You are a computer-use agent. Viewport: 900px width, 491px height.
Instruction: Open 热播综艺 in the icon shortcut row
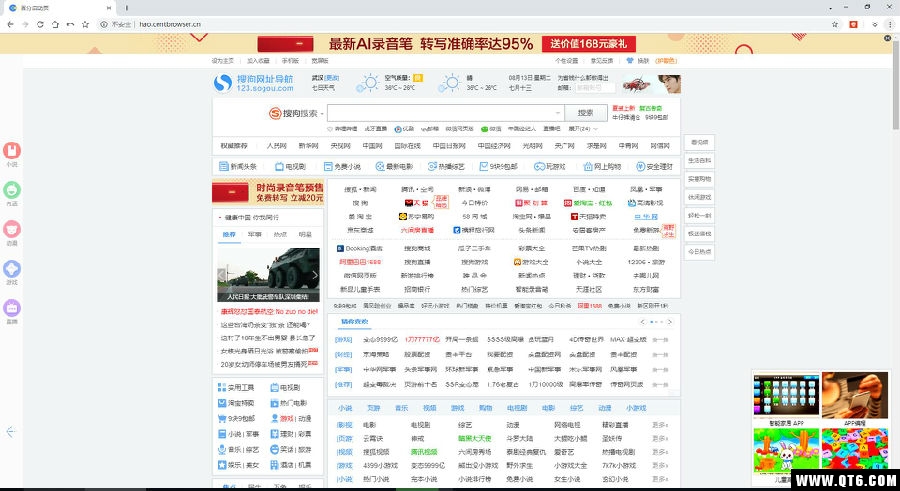tap(447, 167)
